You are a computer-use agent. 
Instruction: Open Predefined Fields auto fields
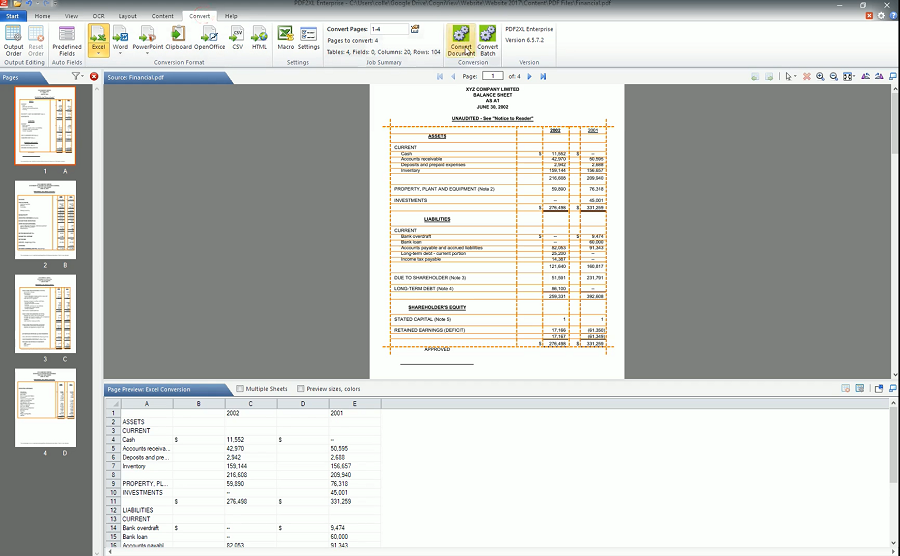point(67,40)
